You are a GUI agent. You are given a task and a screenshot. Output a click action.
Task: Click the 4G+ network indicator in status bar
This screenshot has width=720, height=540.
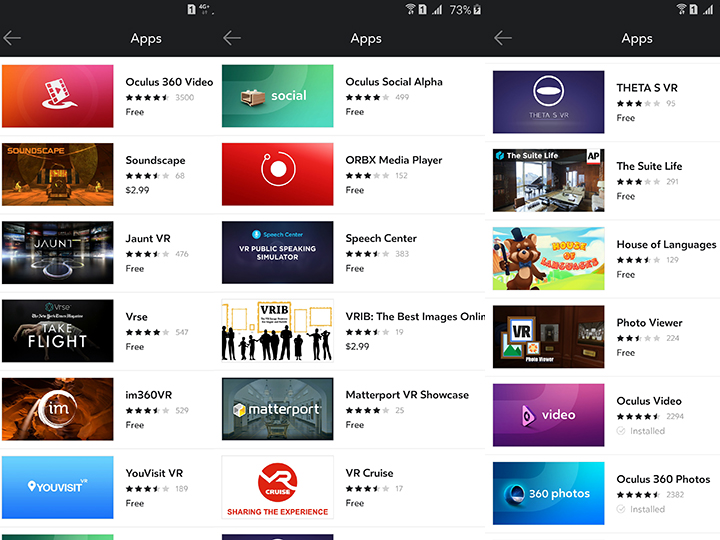(204, 9)
